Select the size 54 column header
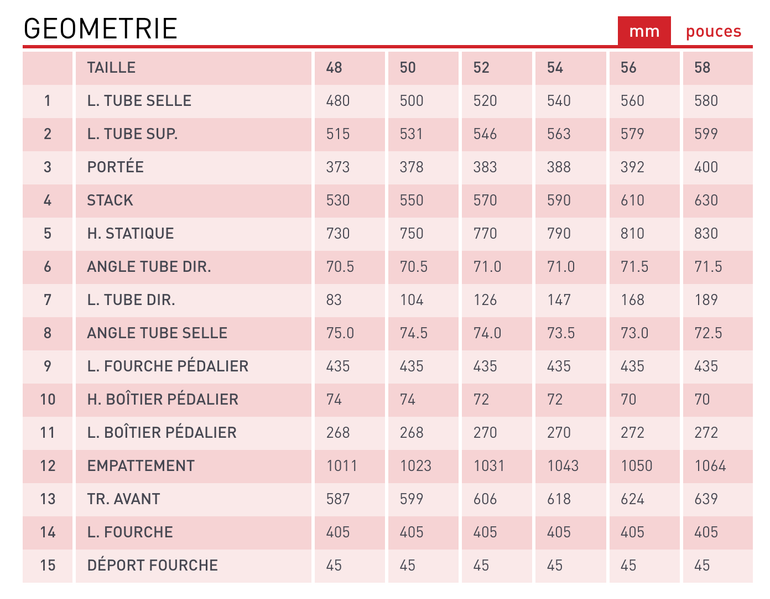 click(555, 67)
